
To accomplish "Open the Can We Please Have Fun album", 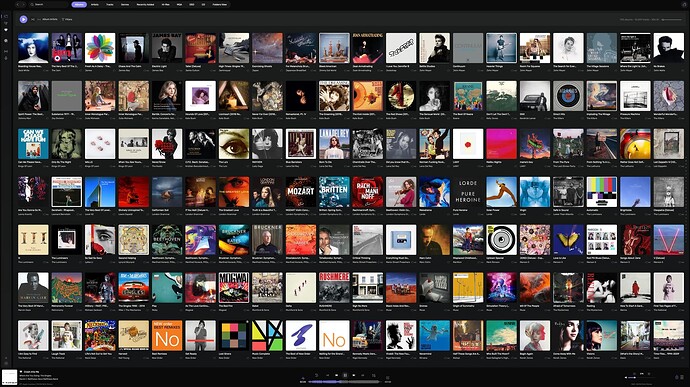I will (x=33, y=144).
